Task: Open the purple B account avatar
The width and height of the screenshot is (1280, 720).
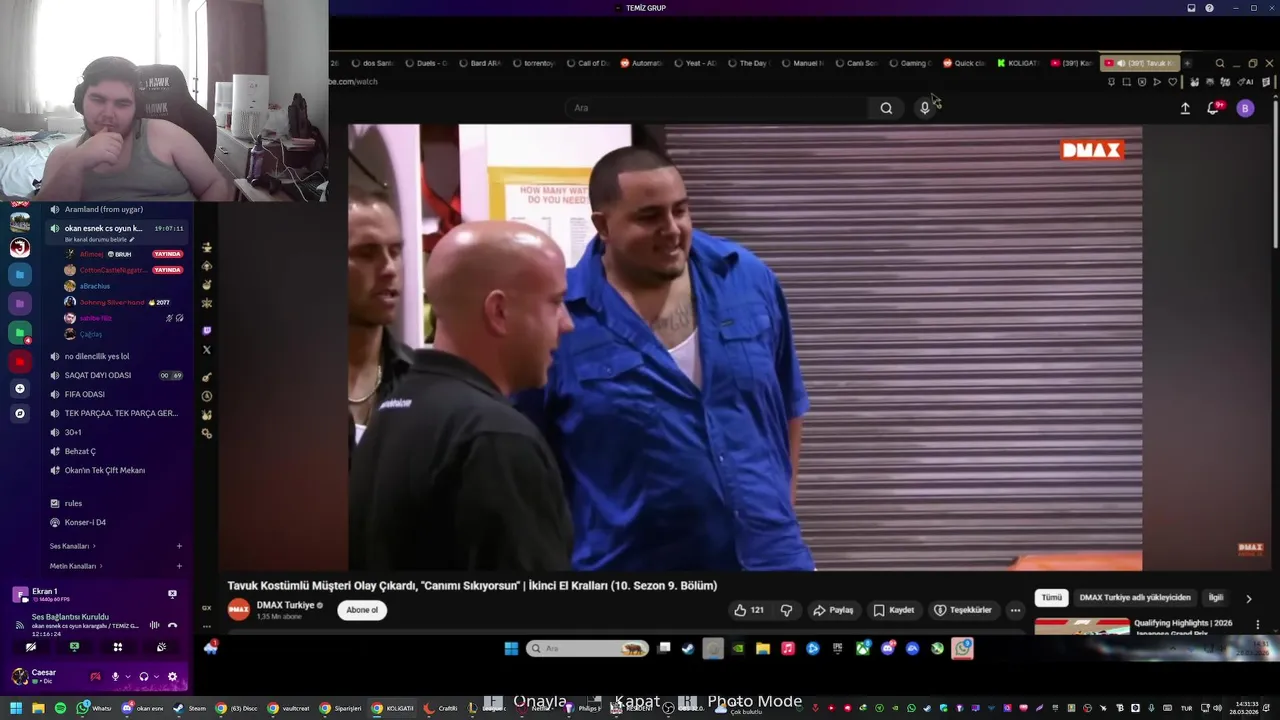Action: (1245, 108)
